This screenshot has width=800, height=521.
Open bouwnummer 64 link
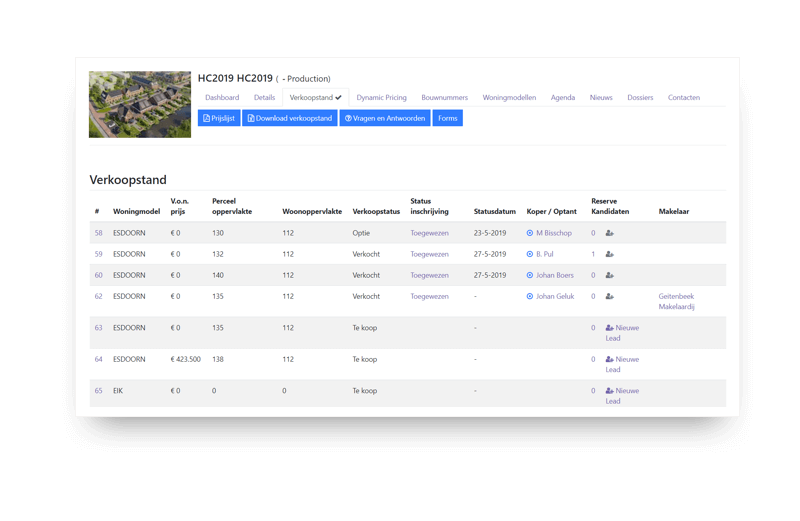click(x=98, y=360)
